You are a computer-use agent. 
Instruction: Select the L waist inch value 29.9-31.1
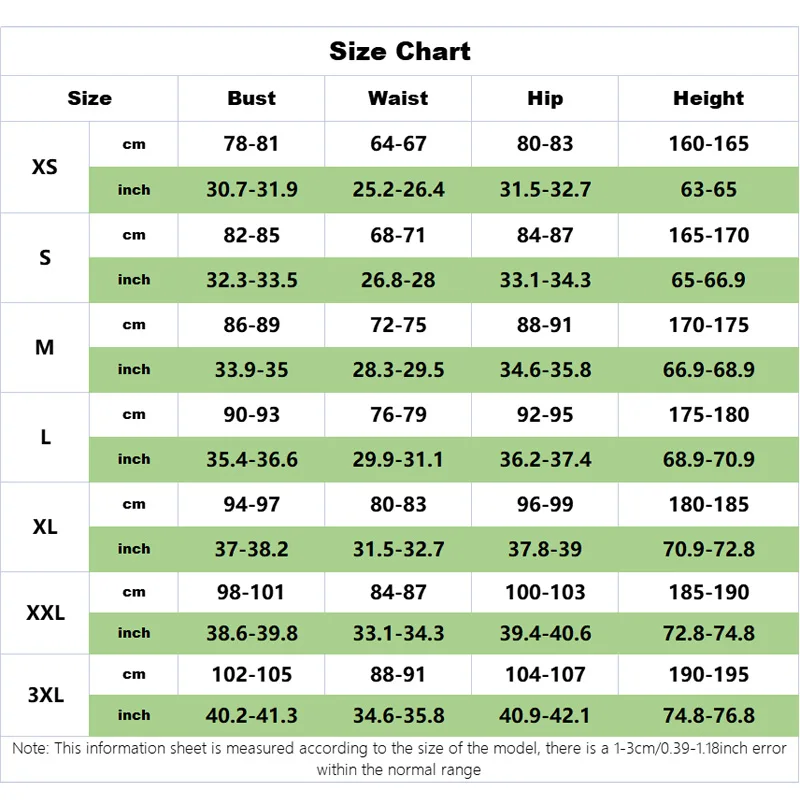click(x=398, y=459)
